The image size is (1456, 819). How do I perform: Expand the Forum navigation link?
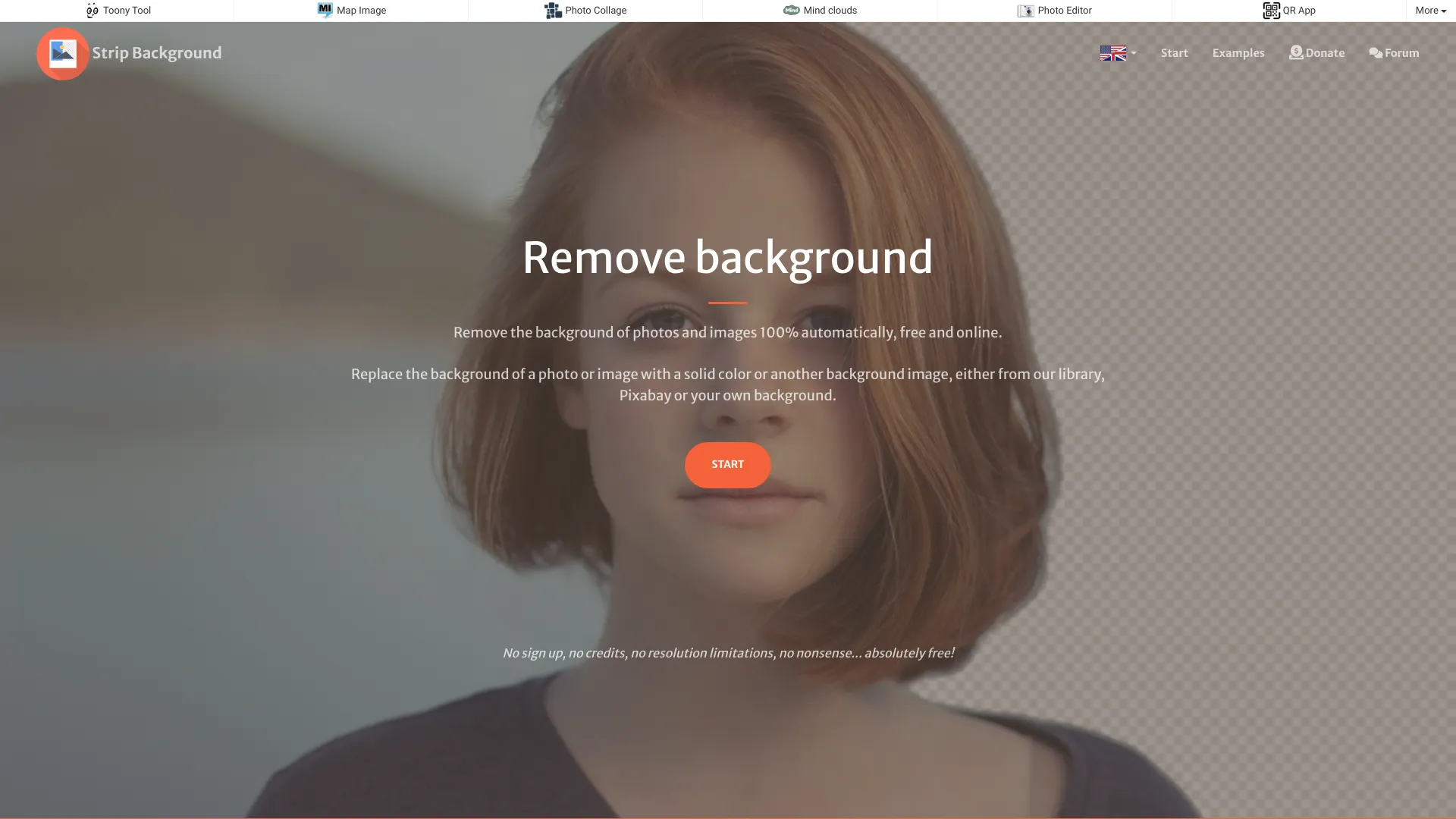[1394, 54]
